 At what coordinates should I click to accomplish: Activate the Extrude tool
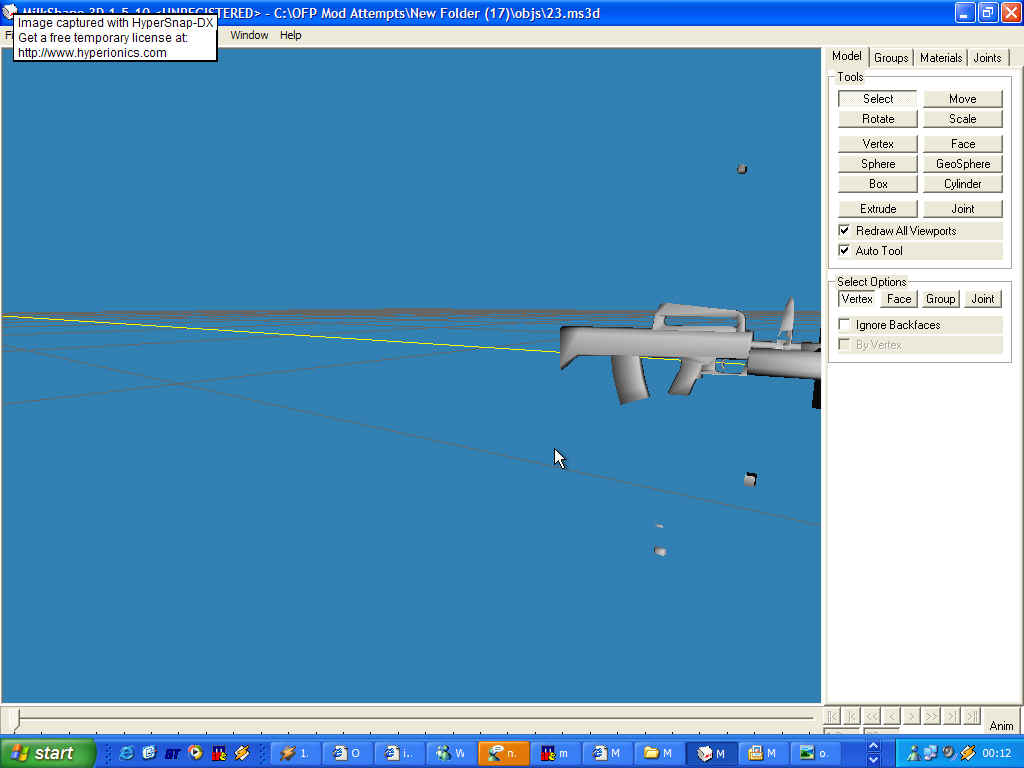(x=878, y=209)
